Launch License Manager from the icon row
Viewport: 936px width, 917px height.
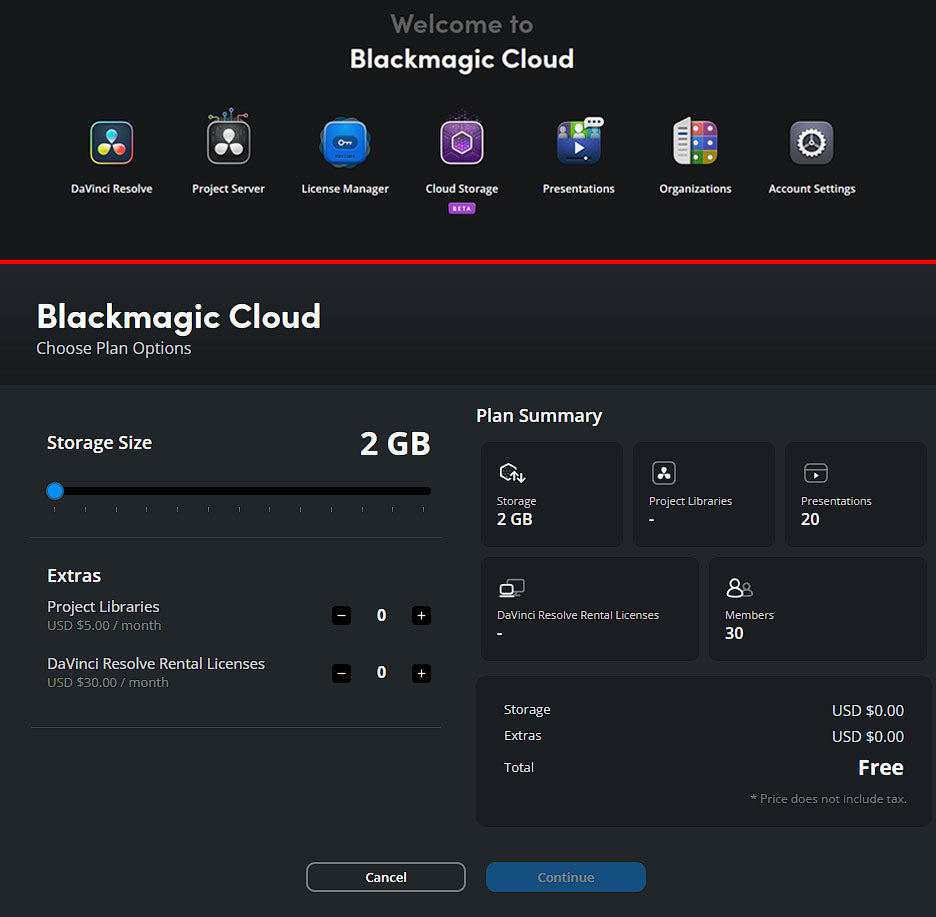[x=345, y=143]
